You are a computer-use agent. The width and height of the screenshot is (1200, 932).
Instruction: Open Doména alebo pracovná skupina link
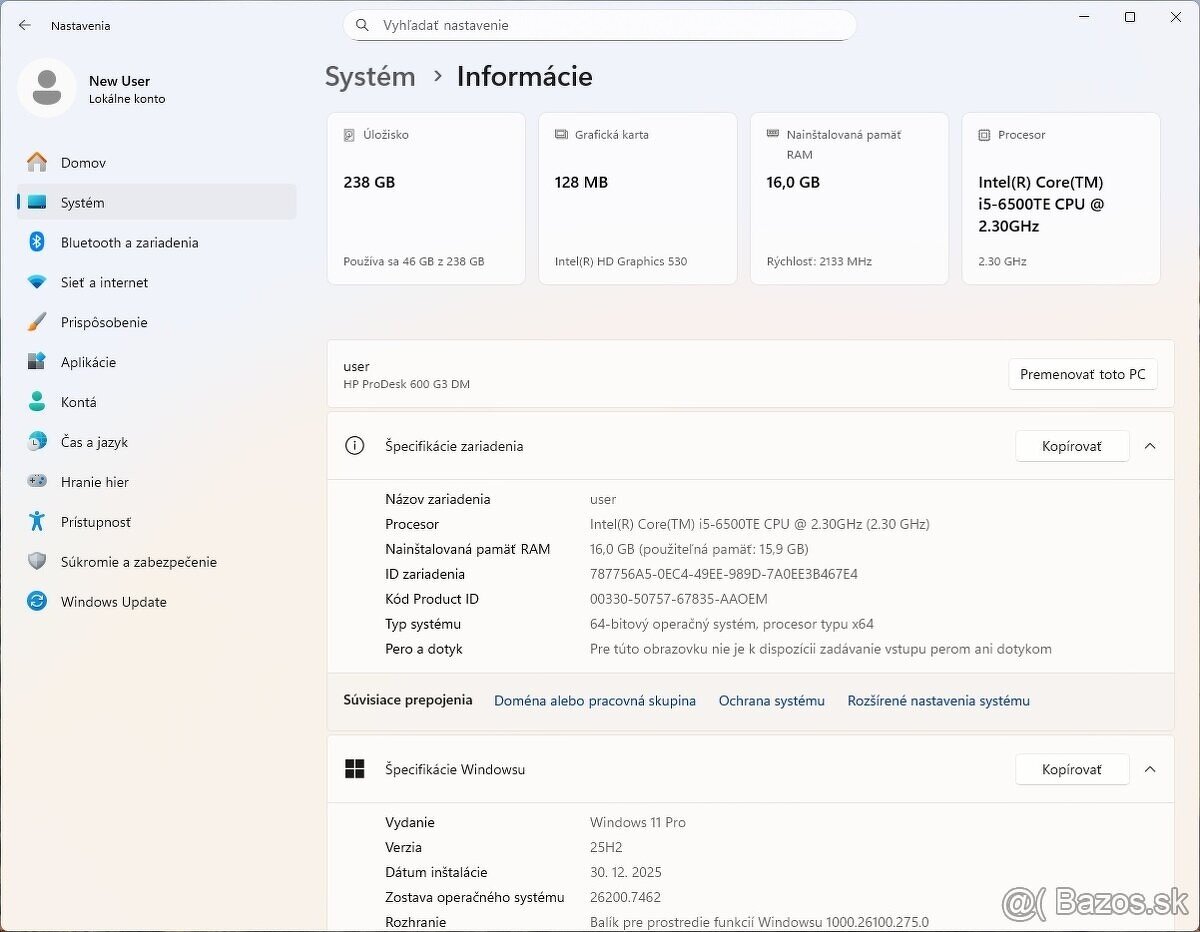[x=594, y=701]
